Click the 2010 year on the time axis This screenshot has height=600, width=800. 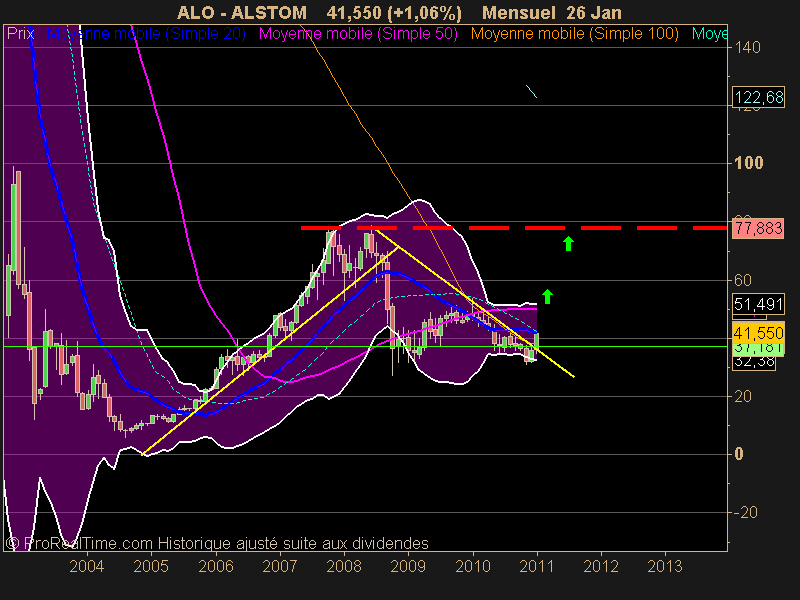[472, 566]
